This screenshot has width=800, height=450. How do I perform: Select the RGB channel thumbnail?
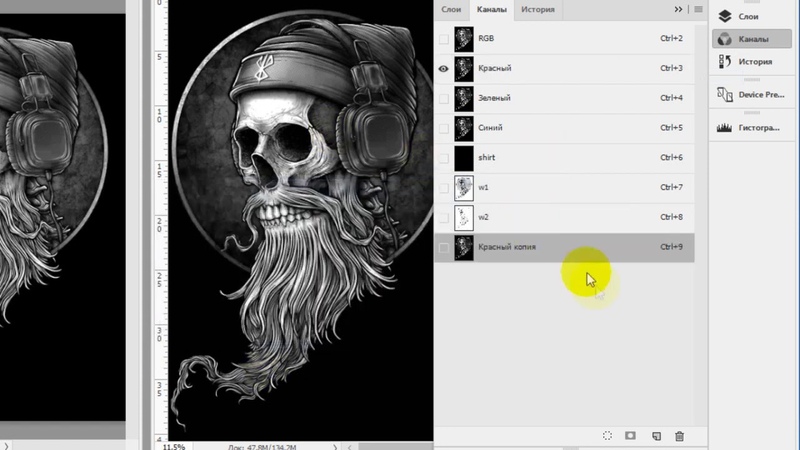tap(464, 39)
